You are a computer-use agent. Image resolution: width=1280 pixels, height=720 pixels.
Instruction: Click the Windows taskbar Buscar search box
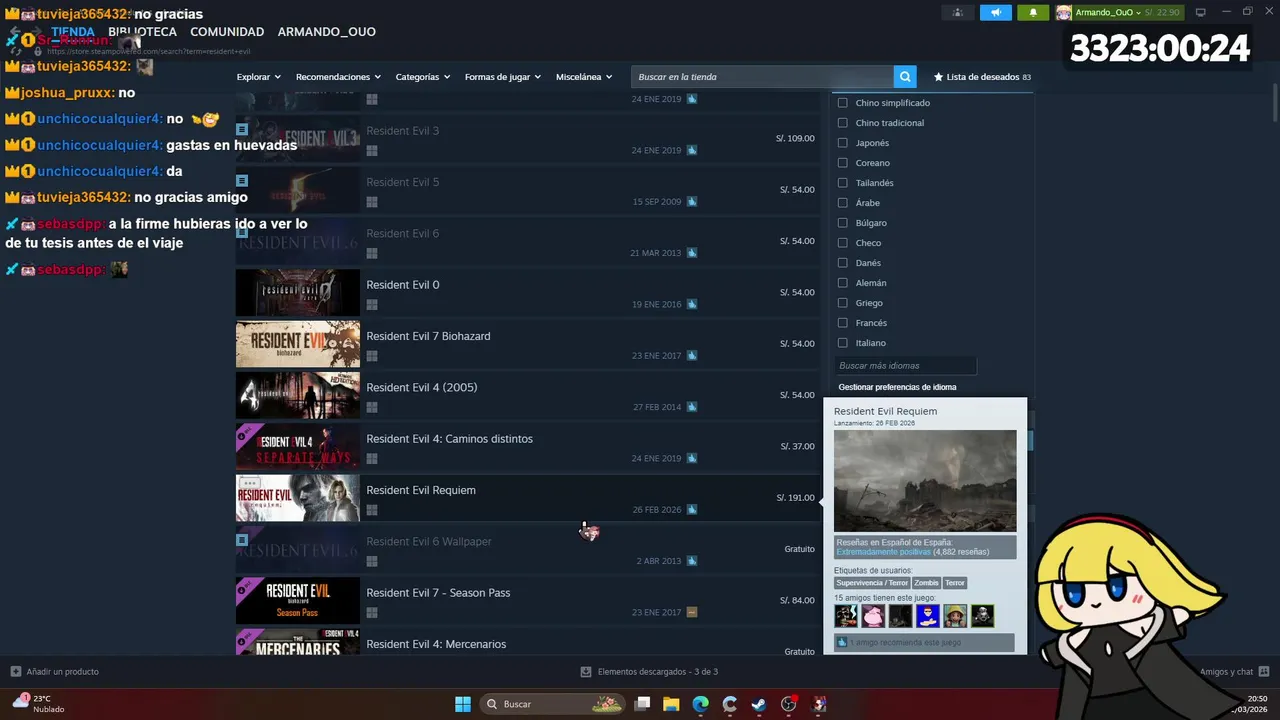click(553, 704)
